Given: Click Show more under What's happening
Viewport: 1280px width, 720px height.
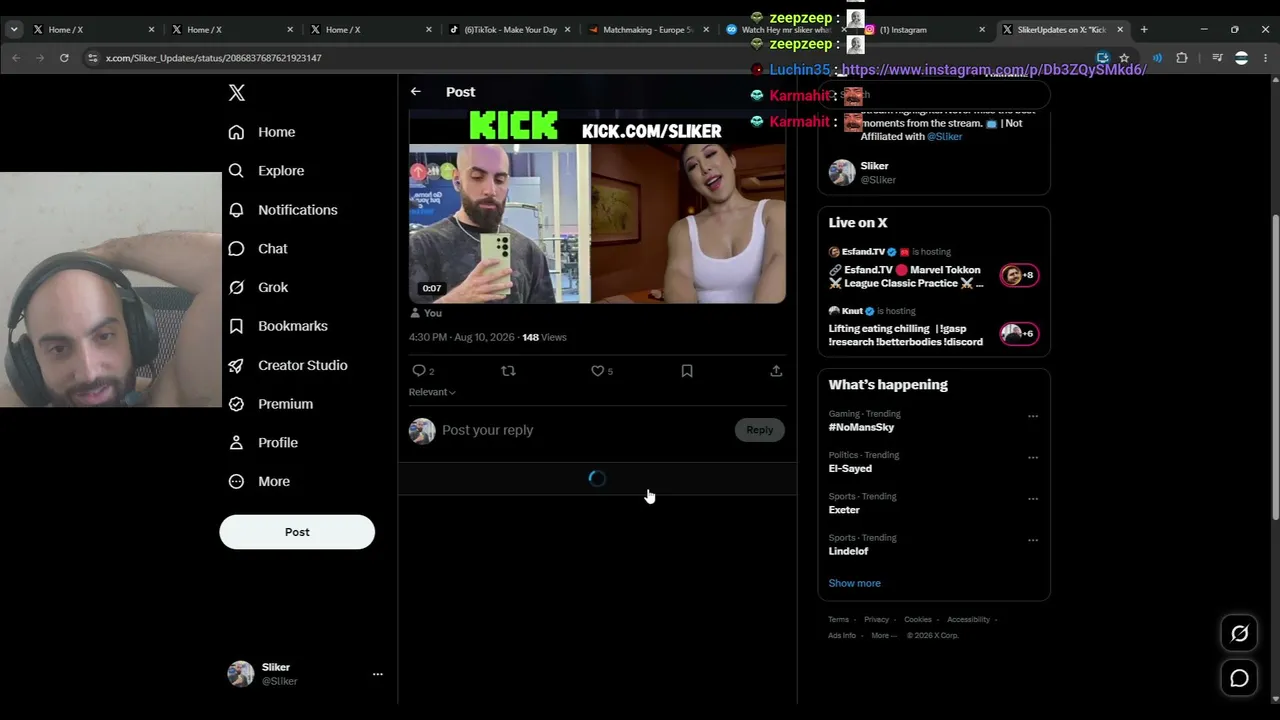Looking at the screenshot, I should pos(854,583).
